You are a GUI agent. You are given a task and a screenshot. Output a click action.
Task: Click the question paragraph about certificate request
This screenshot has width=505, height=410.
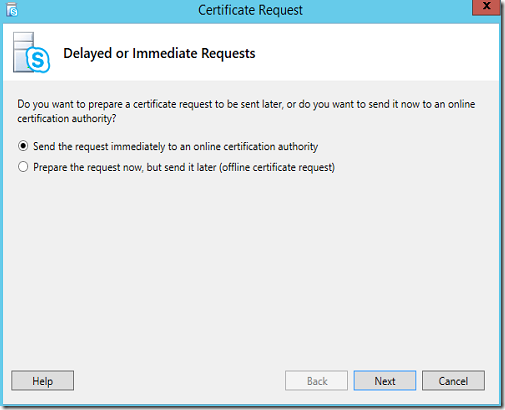tap(246, 111)
